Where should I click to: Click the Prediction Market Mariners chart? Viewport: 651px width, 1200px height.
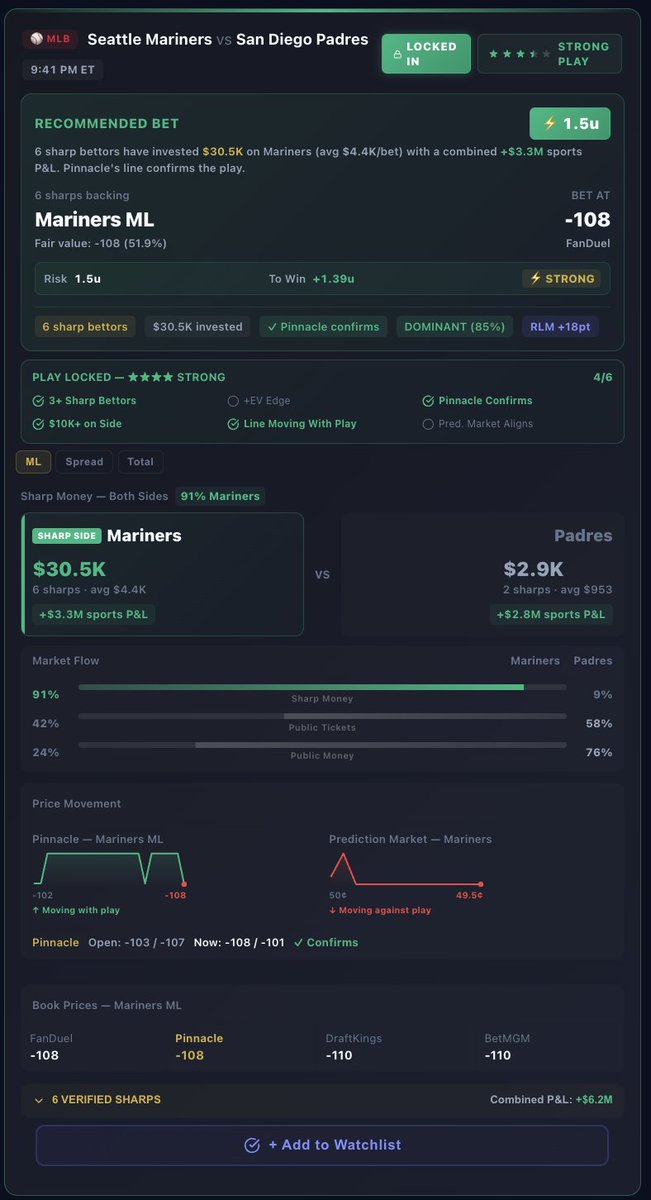[406, 868]
